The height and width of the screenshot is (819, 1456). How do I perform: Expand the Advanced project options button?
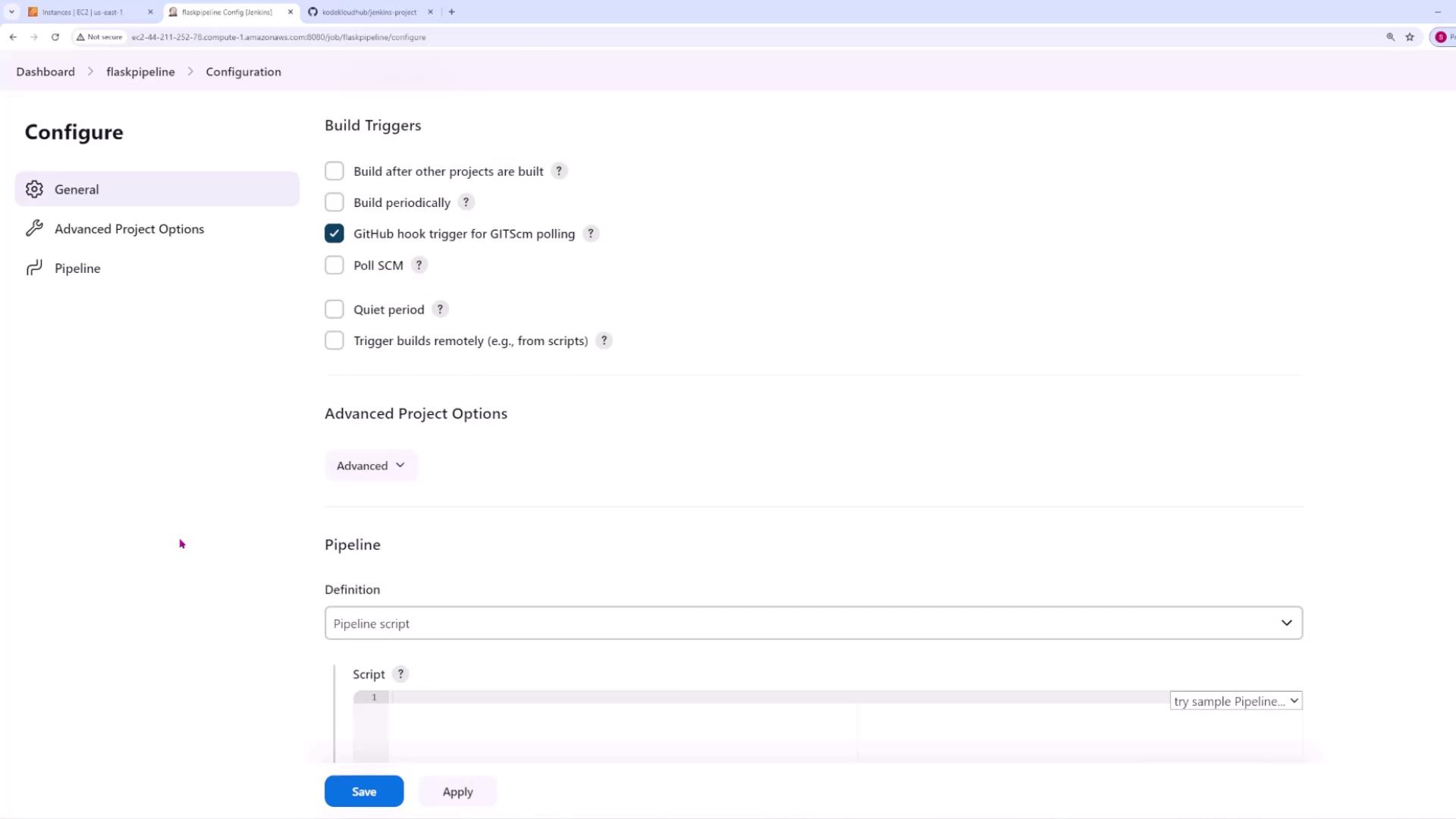(x=371, y=466)
